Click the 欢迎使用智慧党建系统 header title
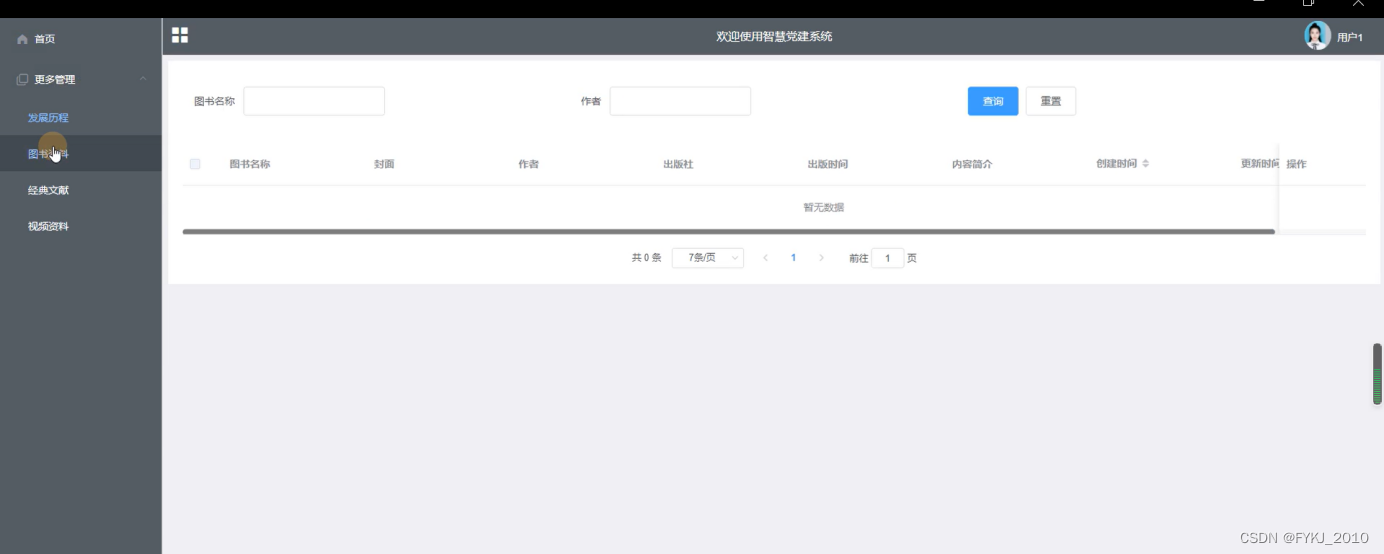1384x554 pixels. point(774,37)
